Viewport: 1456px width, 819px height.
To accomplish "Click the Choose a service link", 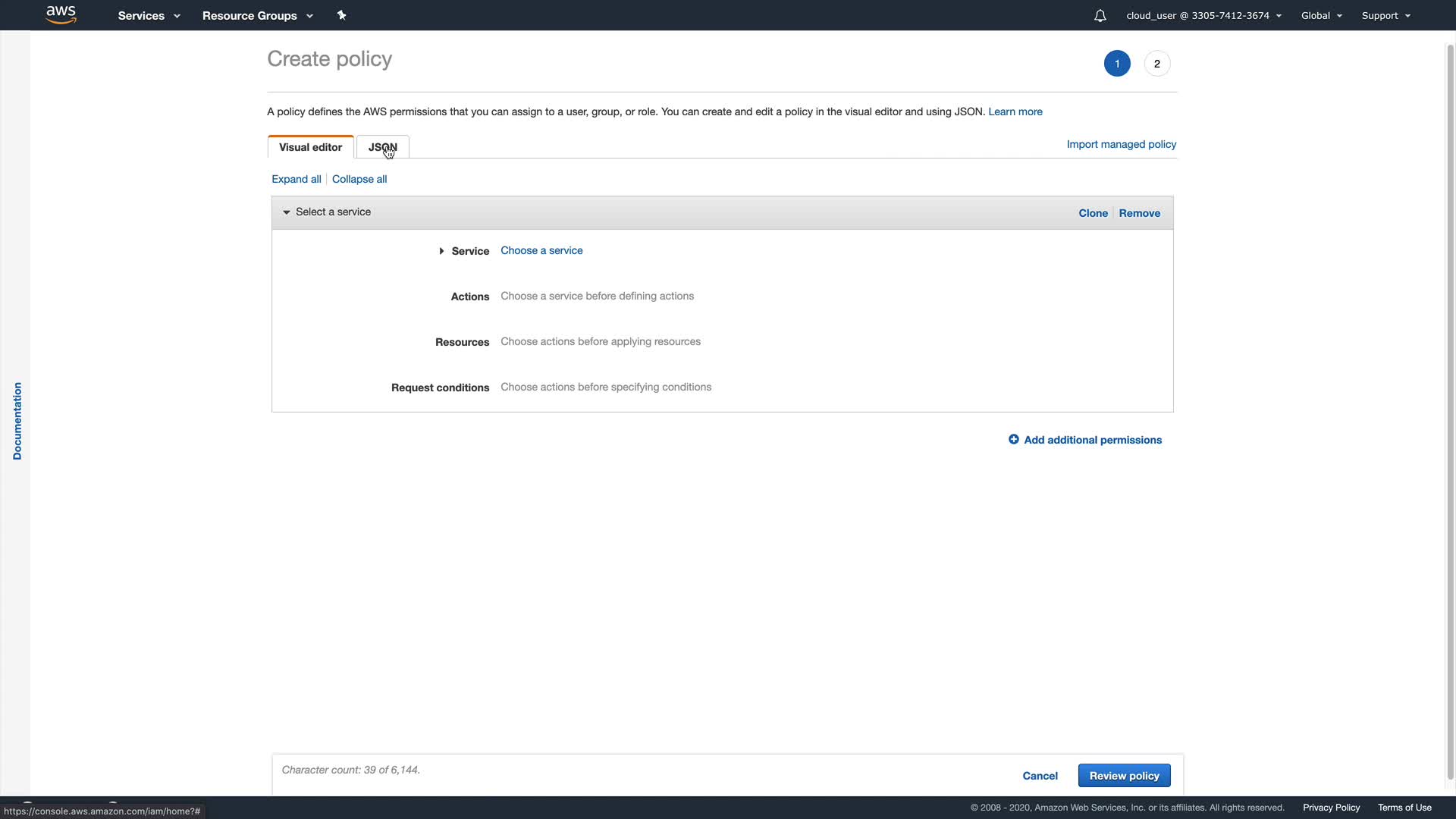I will (541, 250).
